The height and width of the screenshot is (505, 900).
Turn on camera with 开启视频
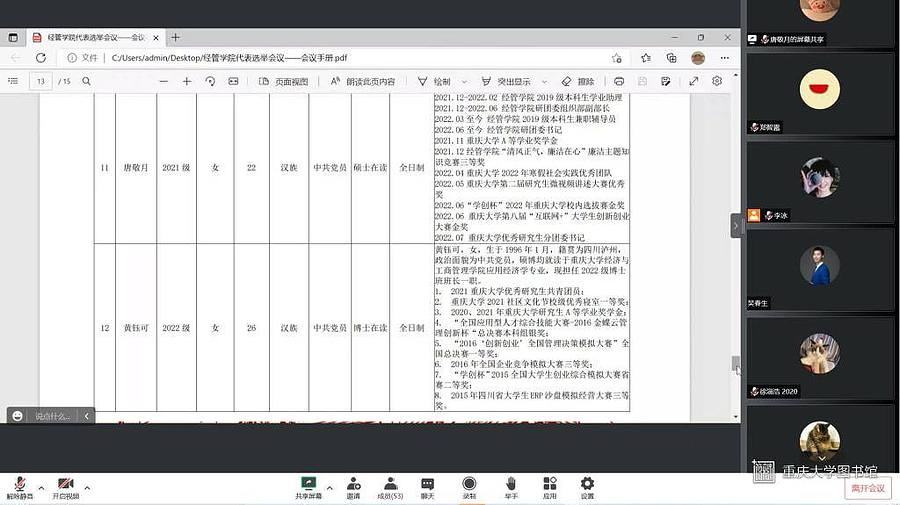(65, 488)
